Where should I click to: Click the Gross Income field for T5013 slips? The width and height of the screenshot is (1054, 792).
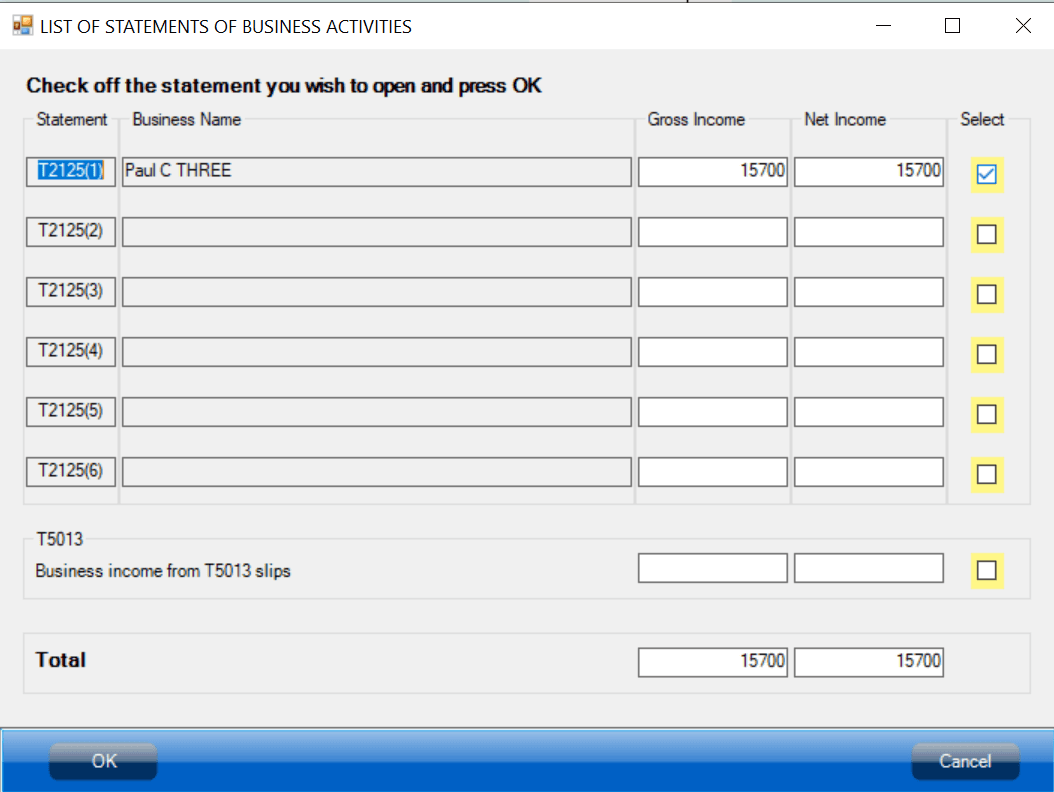point(712,567)
